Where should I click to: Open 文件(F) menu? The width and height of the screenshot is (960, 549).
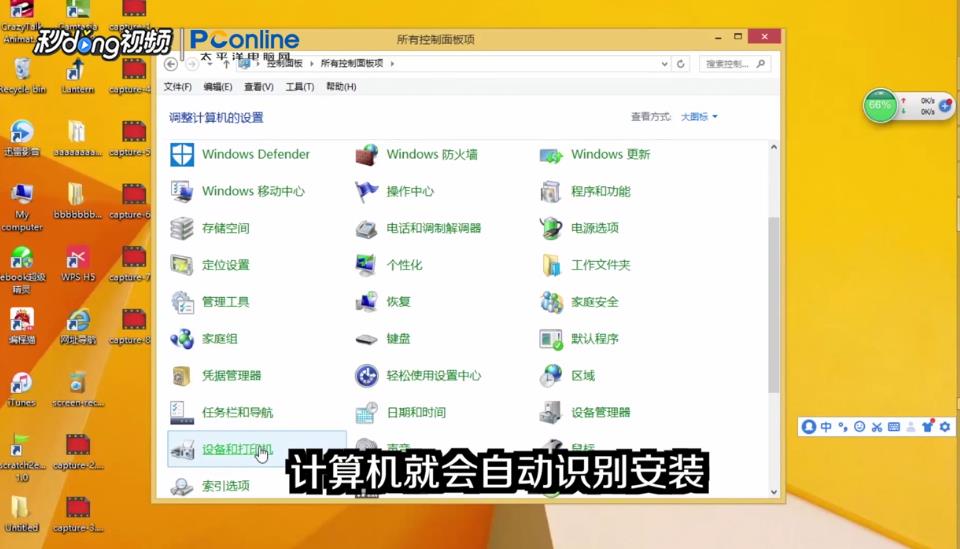pos(178,87)
